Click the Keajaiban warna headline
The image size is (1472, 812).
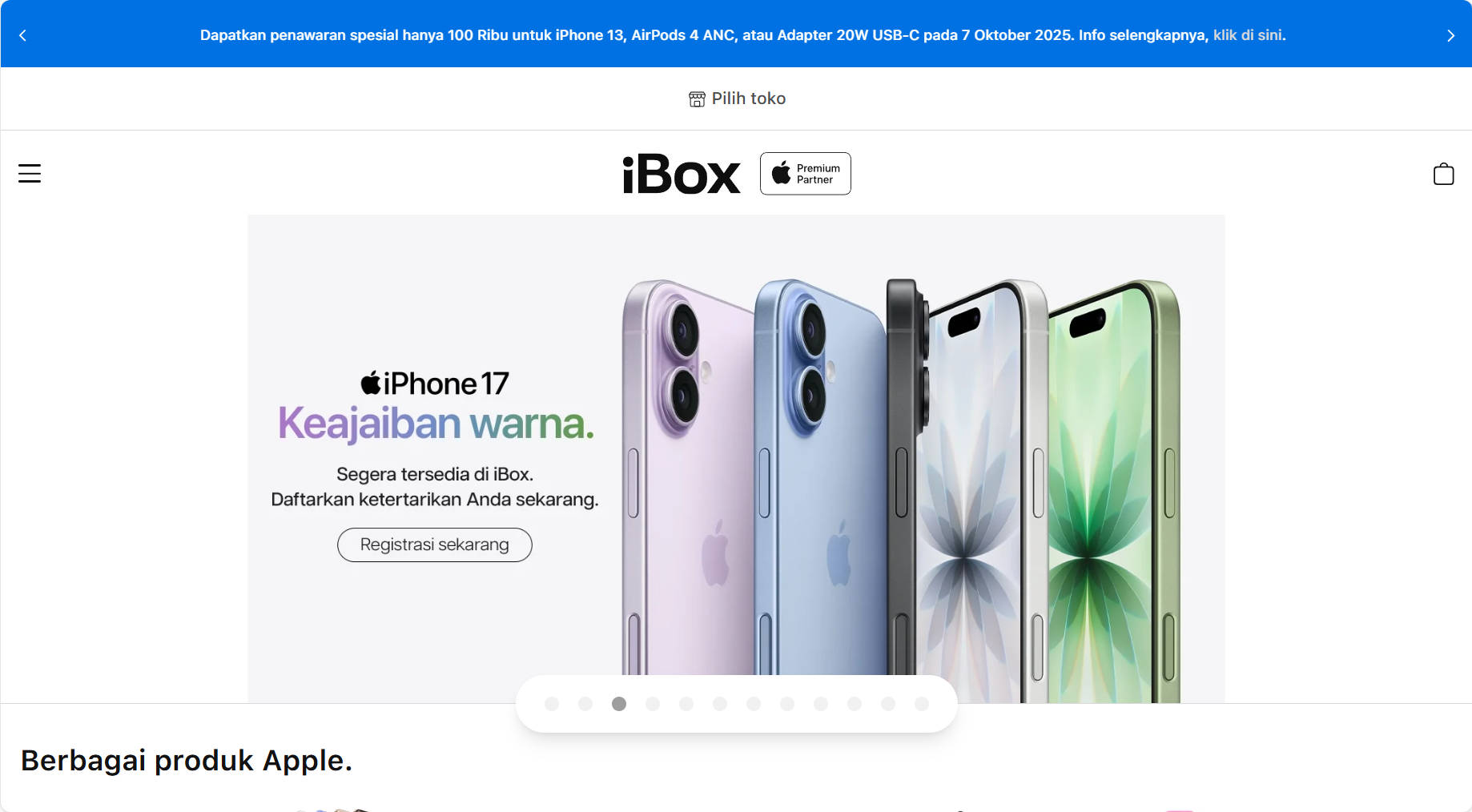click(x=436, y=424)
